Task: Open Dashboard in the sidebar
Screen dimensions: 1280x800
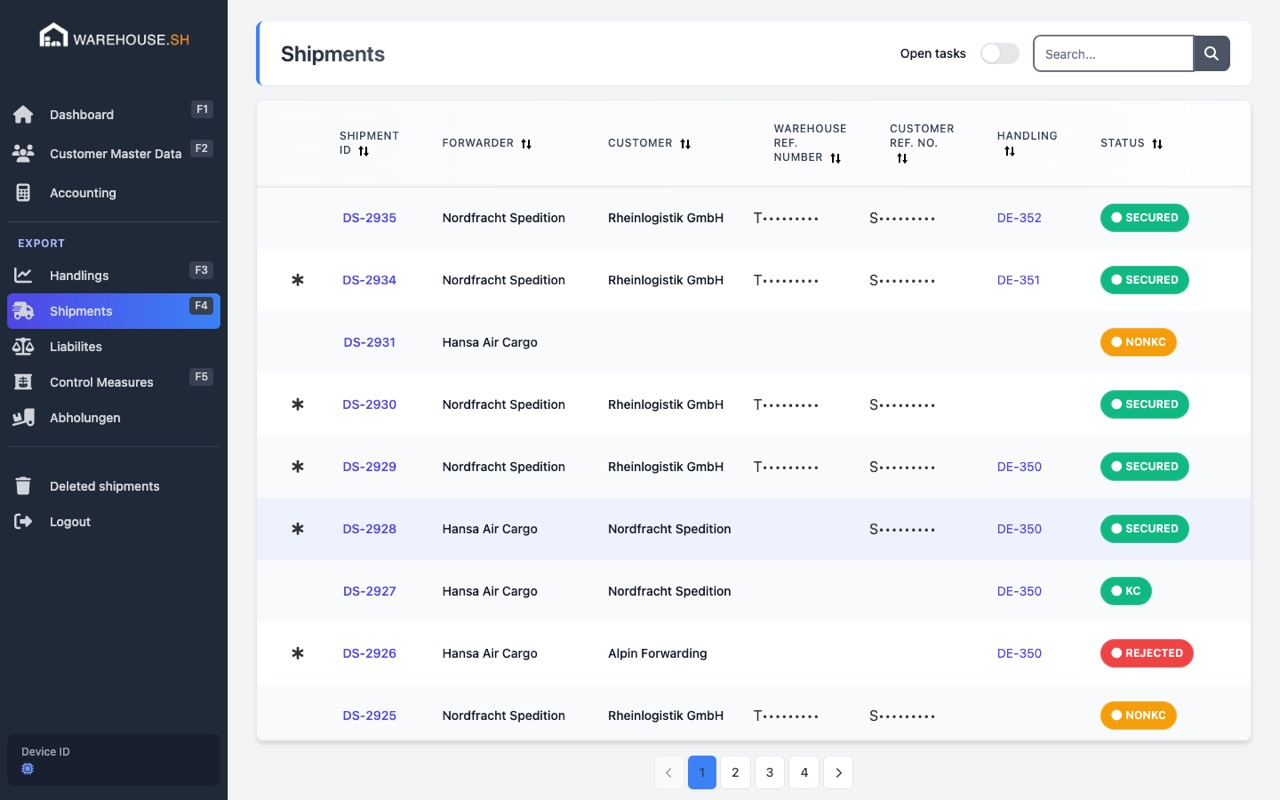Action: point(113,114)
